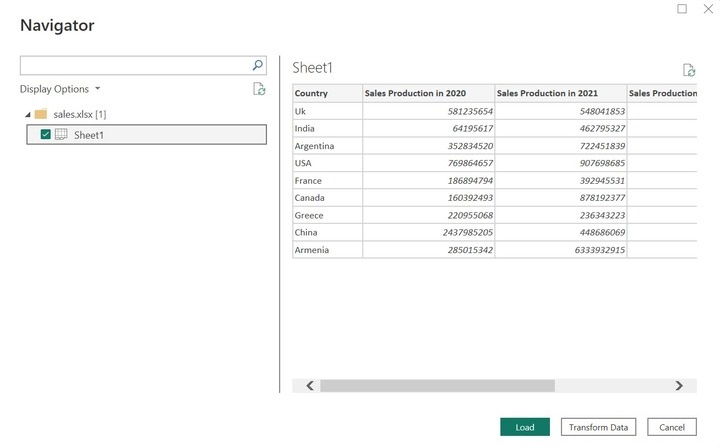
Task: Click the value 64195617
Action: coord(472,129)
